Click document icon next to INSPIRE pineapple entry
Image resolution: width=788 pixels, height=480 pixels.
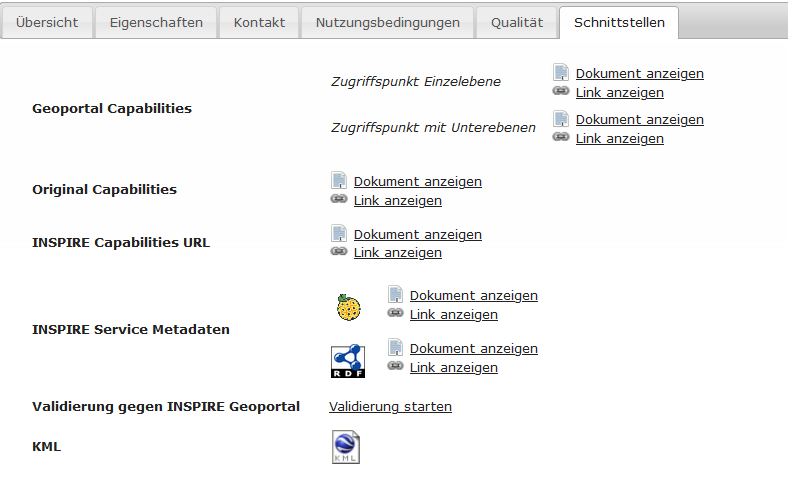[396, 295]
